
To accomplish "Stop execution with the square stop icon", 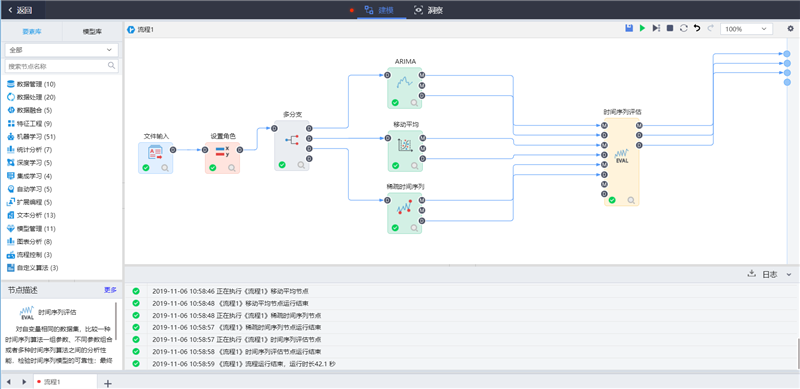I will click(x=670, y=29).
